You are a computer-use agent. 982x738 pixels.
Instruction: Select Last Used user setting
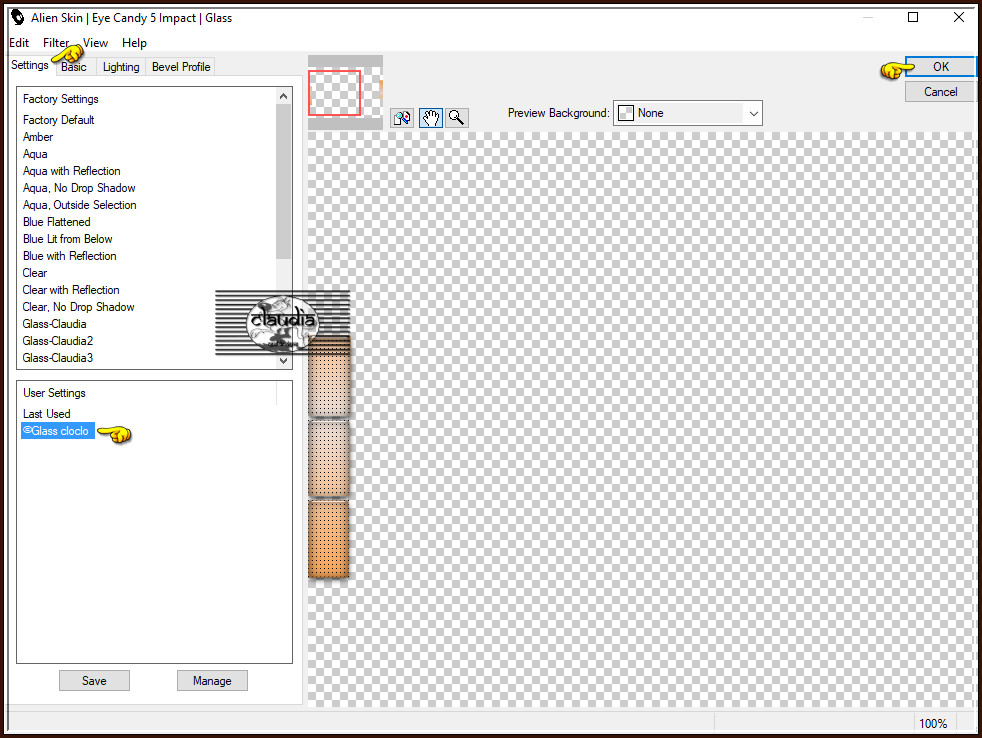click(x=46, y=413)
